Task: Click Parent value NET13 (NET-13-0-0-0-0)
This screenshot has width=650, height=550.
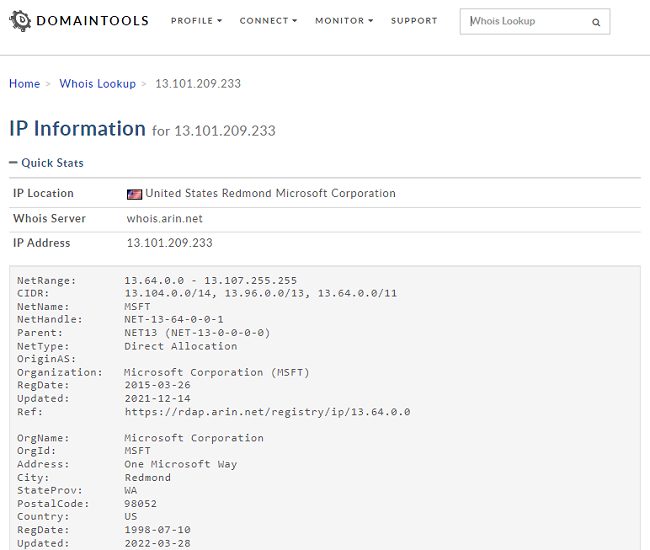Action: (x=197, y=333)
